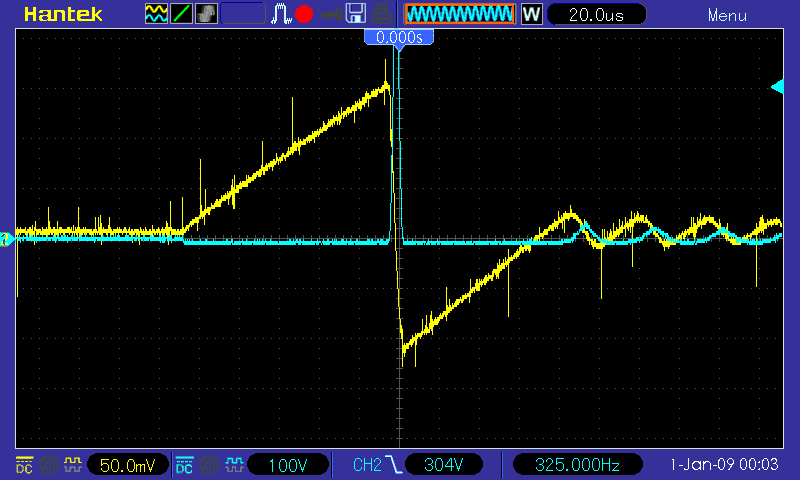
Task: Click the empty status box in top bar
Action: point(243,14)
